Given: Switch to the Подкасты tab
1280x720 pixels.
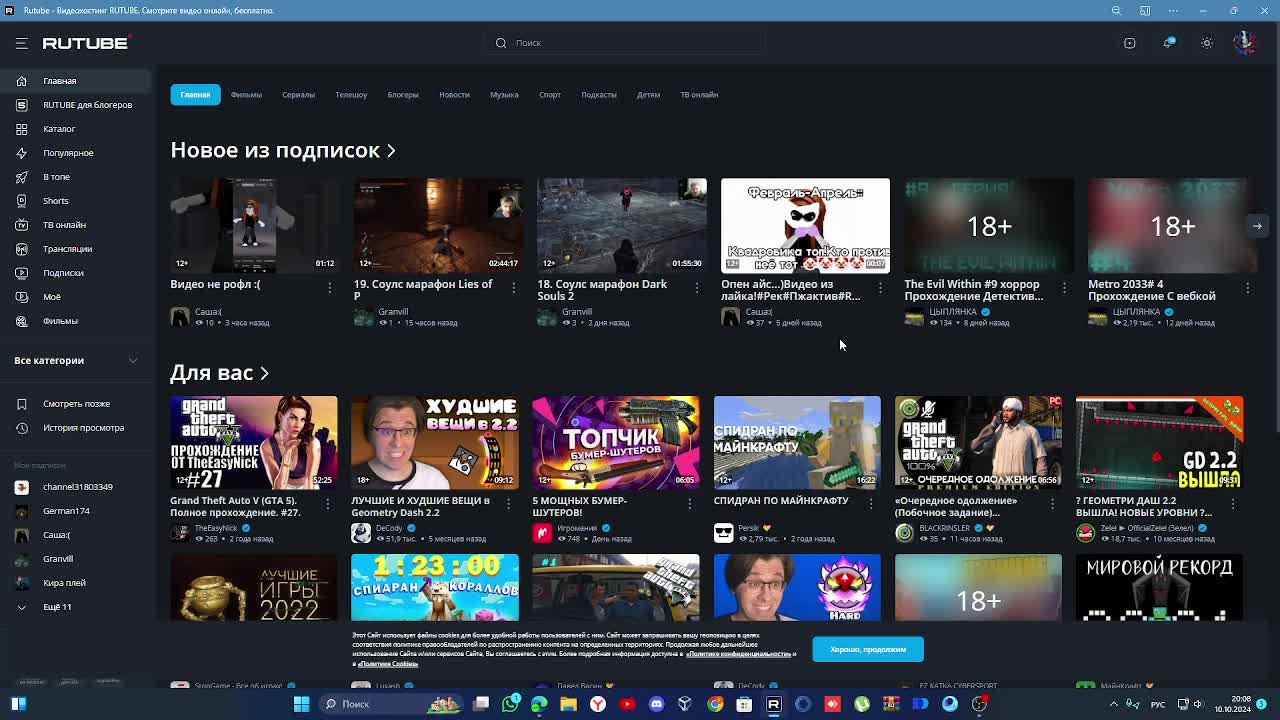Looking at the screenshot, I should 599,95.
